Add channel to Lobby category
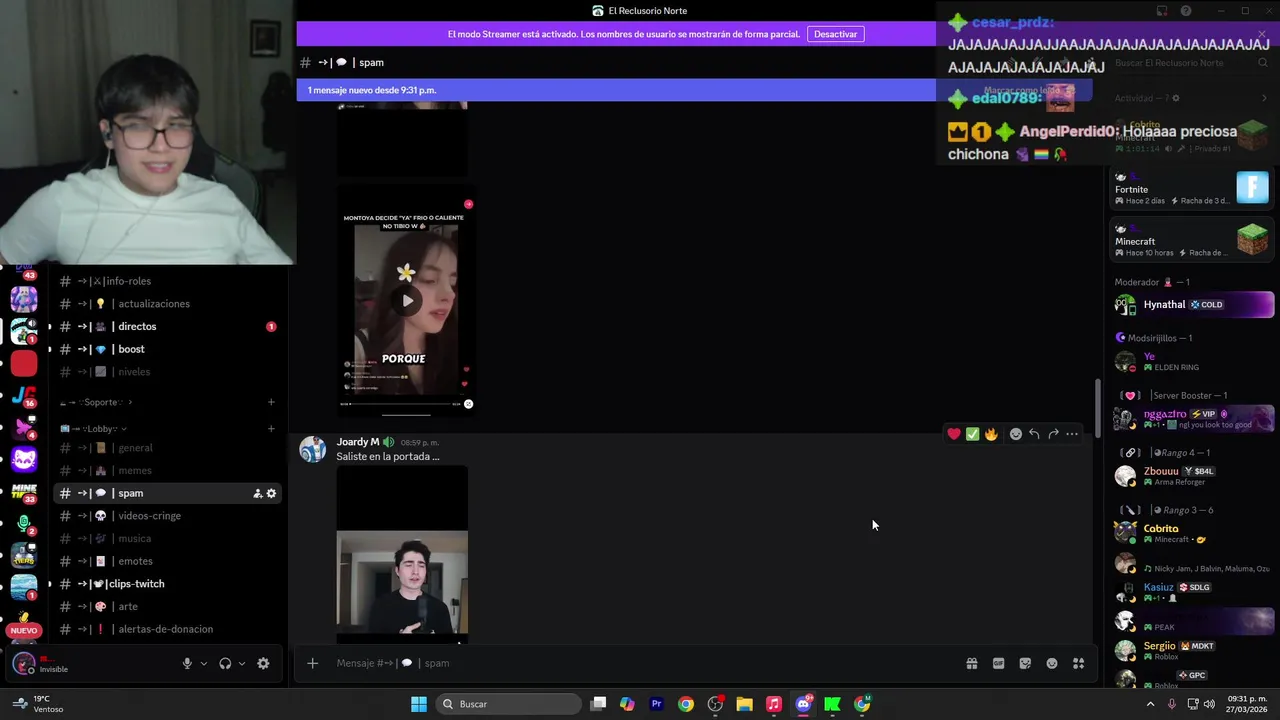Viewport: 1280px width, 720px height. pos(271,429)
